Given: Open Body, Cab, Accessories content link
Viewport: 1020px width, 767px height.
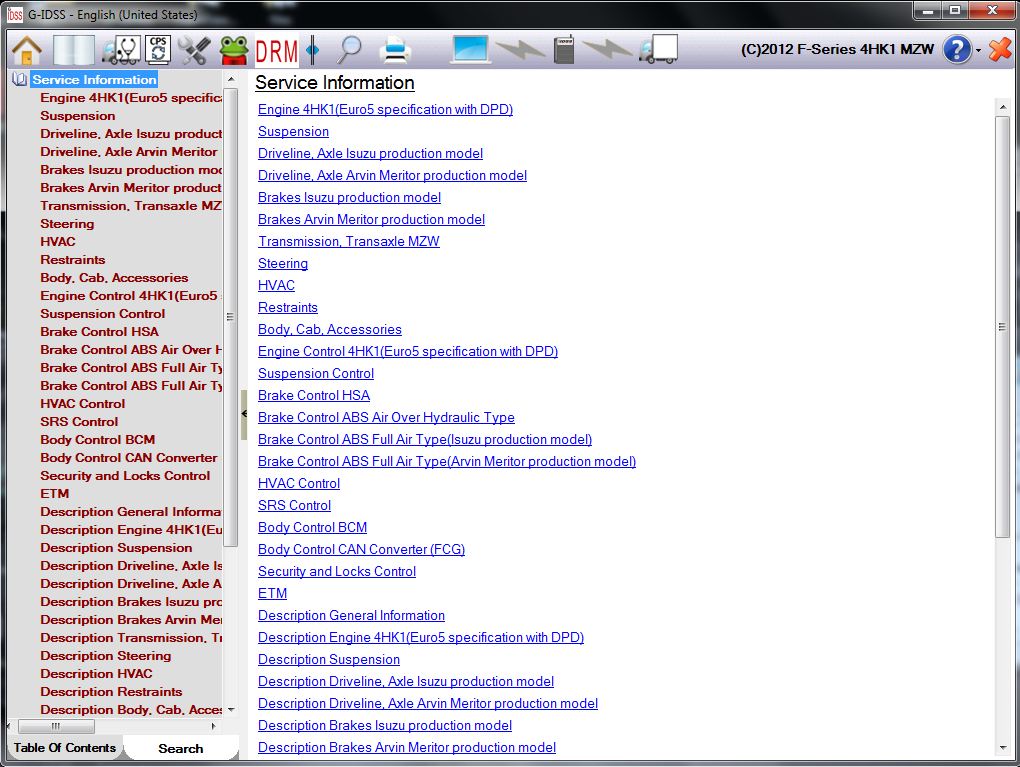Looking at the screenshot, I should pos(330,329).
